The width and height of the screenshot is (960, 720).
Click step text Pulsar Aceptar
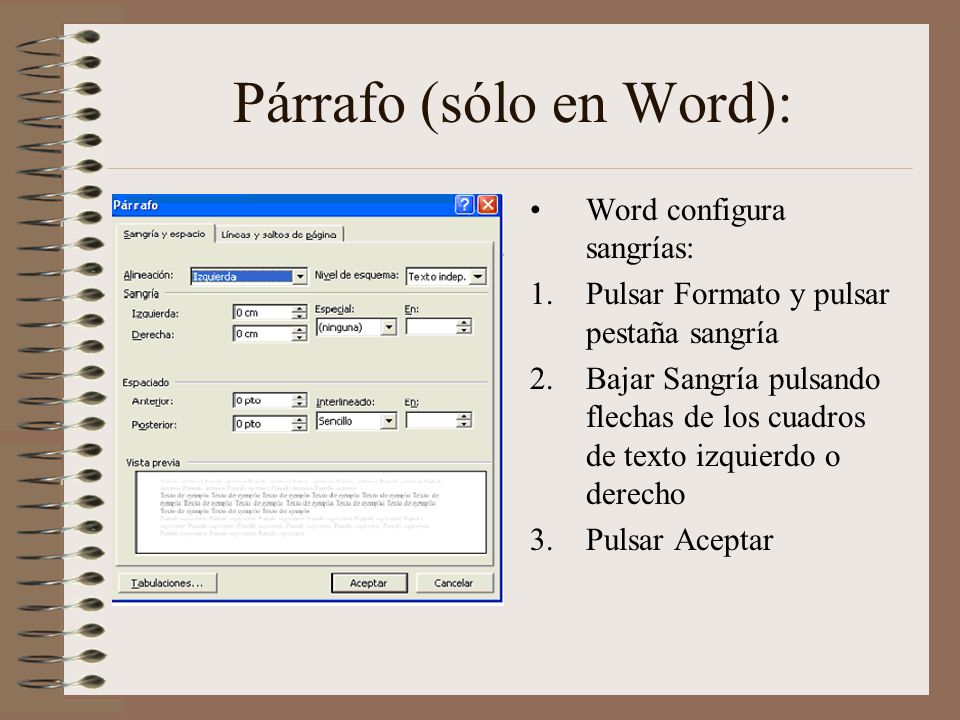680,540
